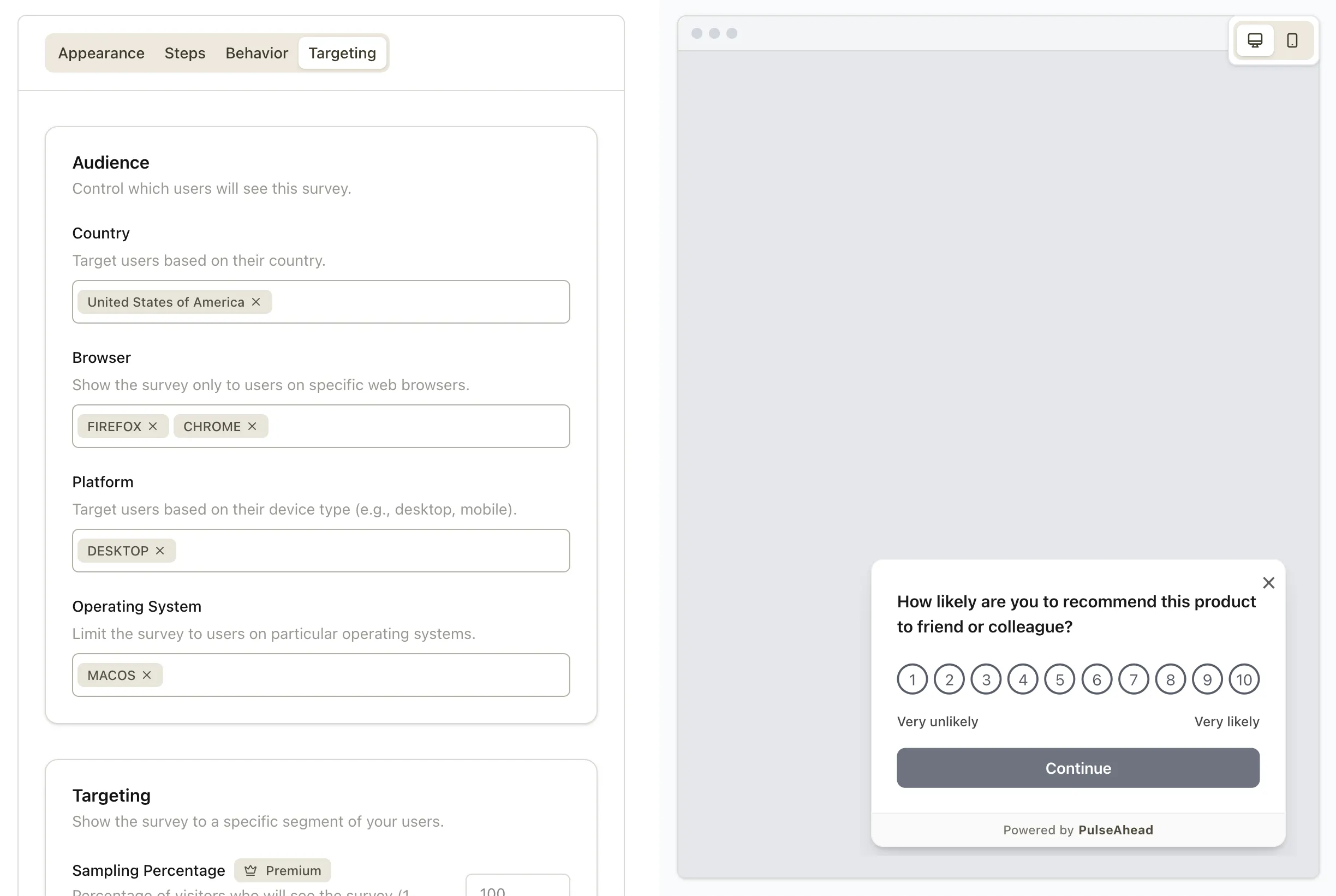Switch preview to mobile view
This screenshot has height=896, width=1336.
click(x=1292, y=40)
